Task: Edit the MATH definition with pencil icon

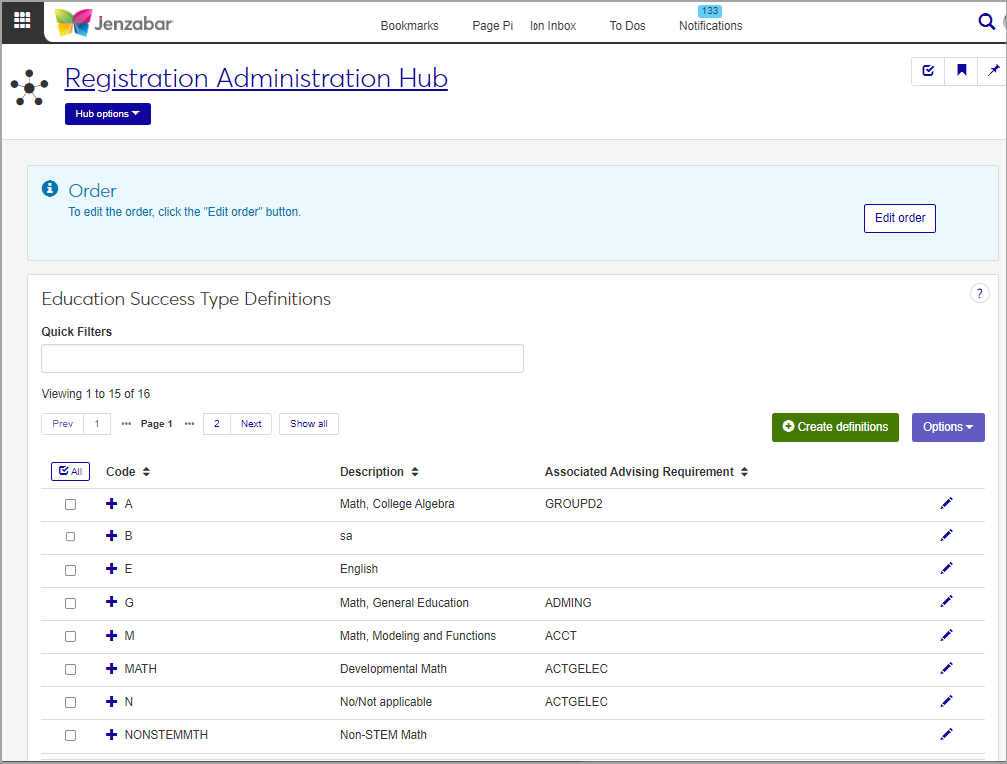Action: (x=947, y=668)
